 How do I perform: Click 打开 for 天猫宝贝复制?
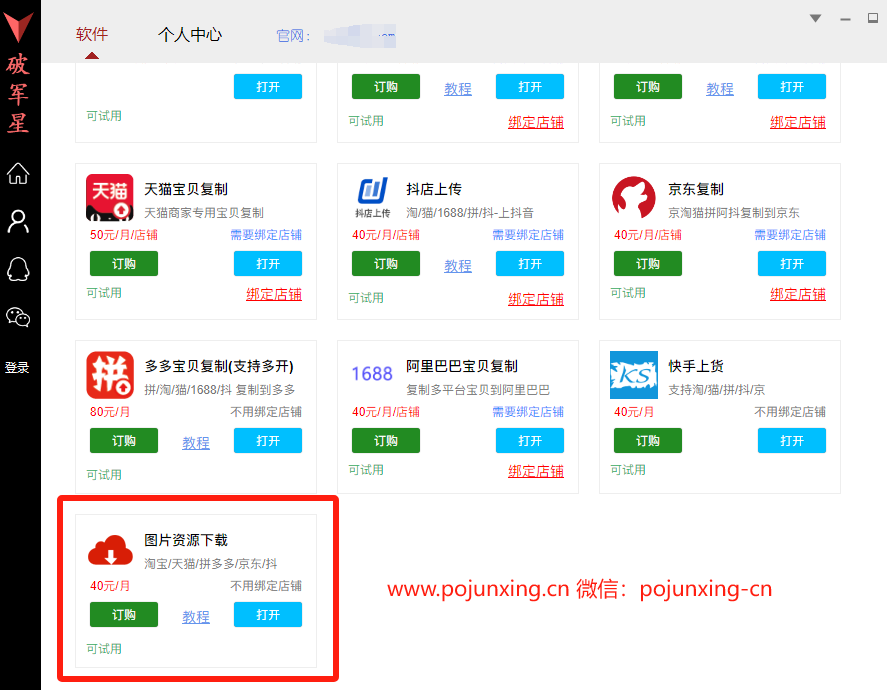268,264
